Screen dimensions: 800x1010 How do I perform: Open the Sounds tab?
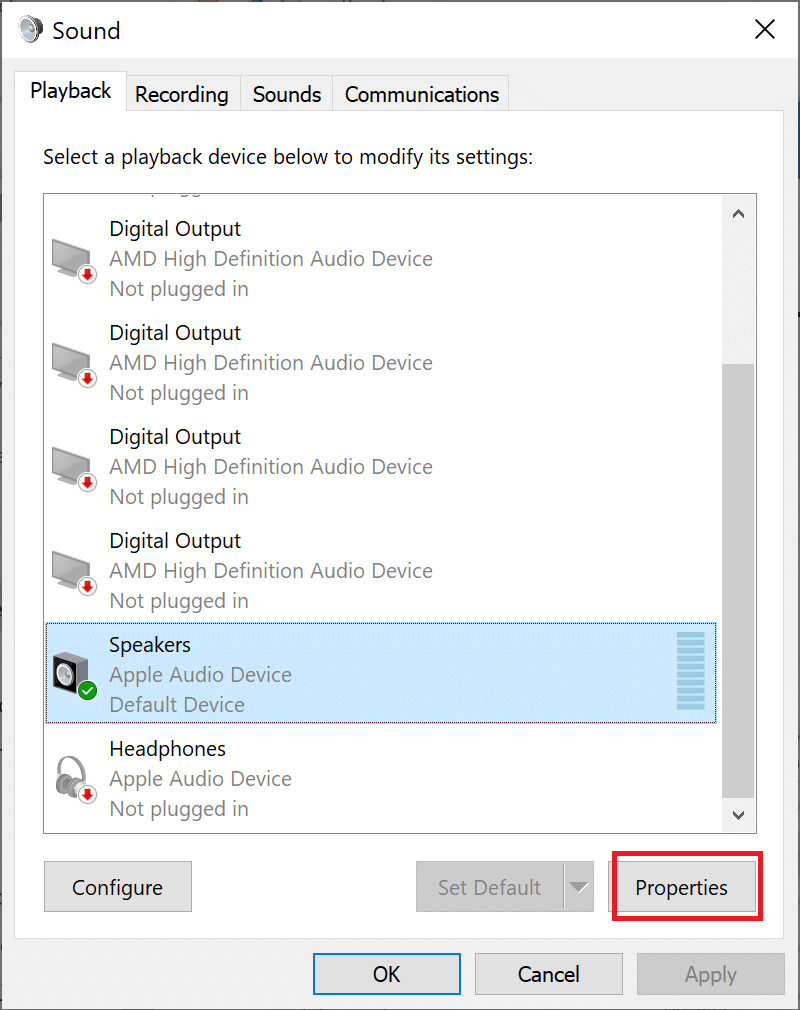point(287,95)
